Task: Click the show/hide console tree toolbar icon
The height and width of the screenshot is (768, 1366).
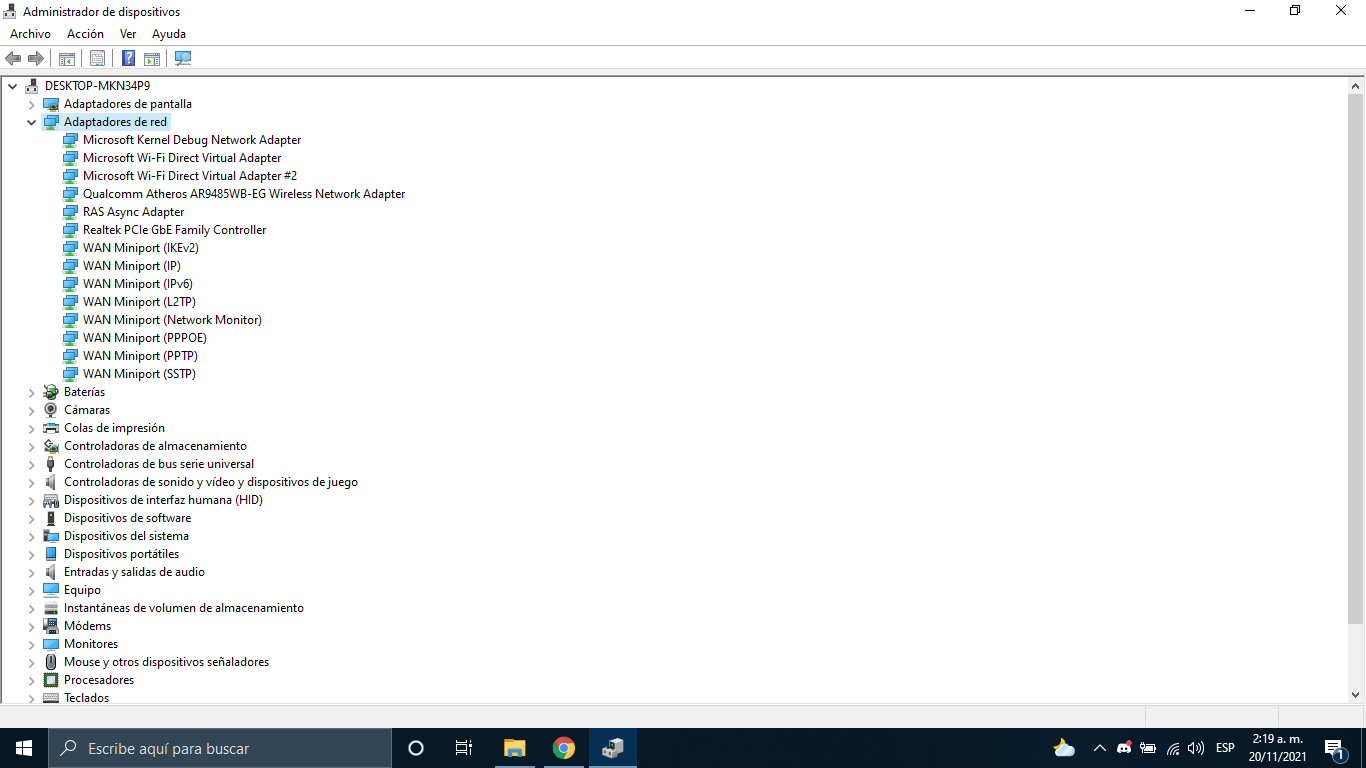Action: pyautogui.click(x=67, y=58)
